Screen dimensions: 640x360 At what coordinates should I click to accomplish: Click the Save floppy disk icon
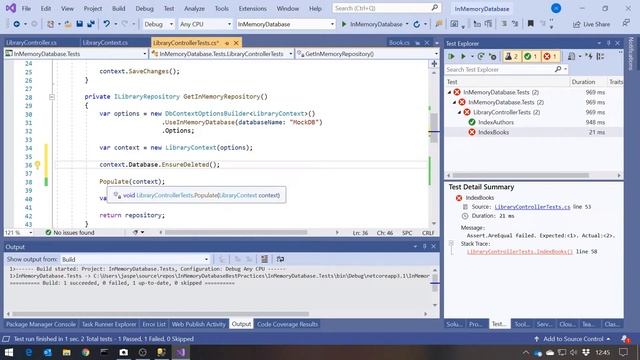(x=80, y=24)
